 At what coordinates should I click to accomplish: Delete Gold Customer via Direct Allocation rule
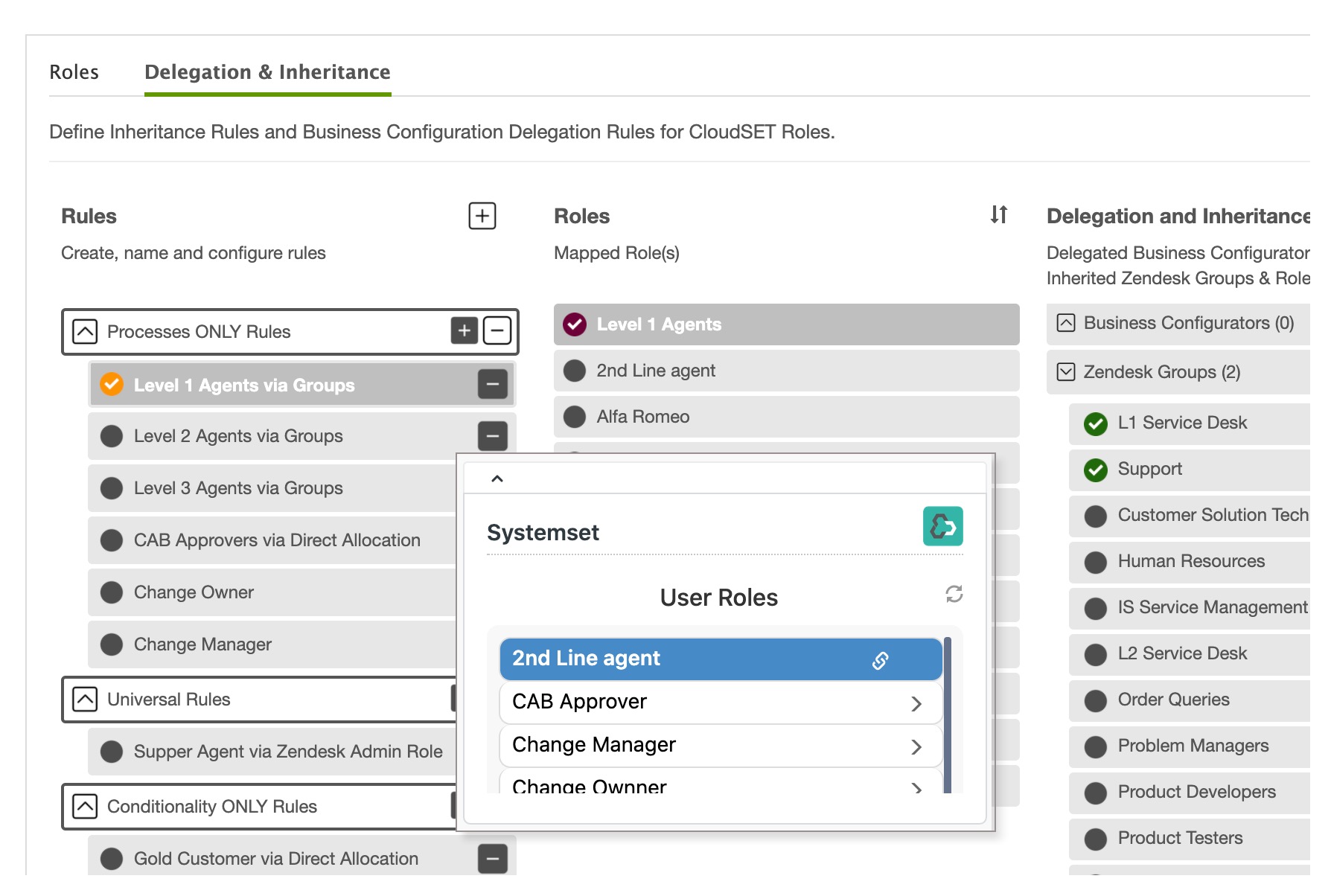(493, 859)
